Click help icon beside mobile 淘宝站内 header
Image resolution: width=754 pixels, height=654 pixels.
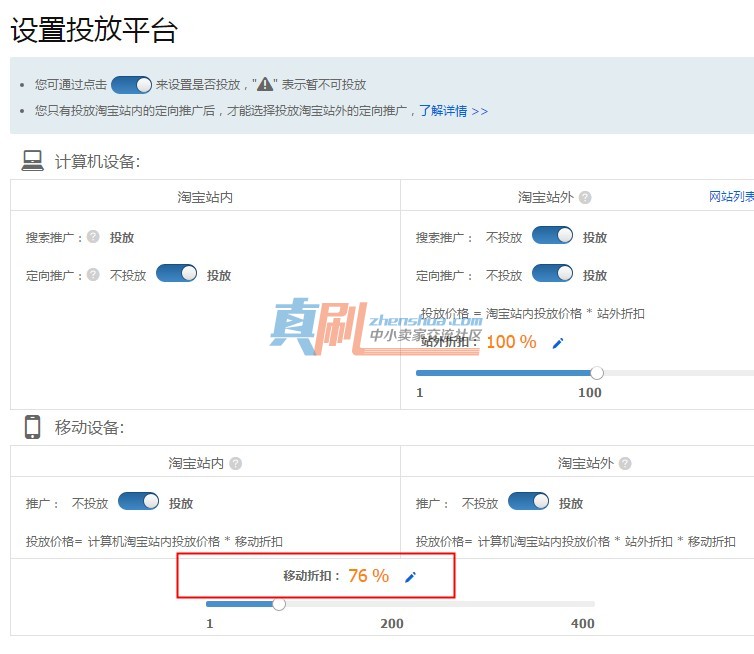(236, 463)
